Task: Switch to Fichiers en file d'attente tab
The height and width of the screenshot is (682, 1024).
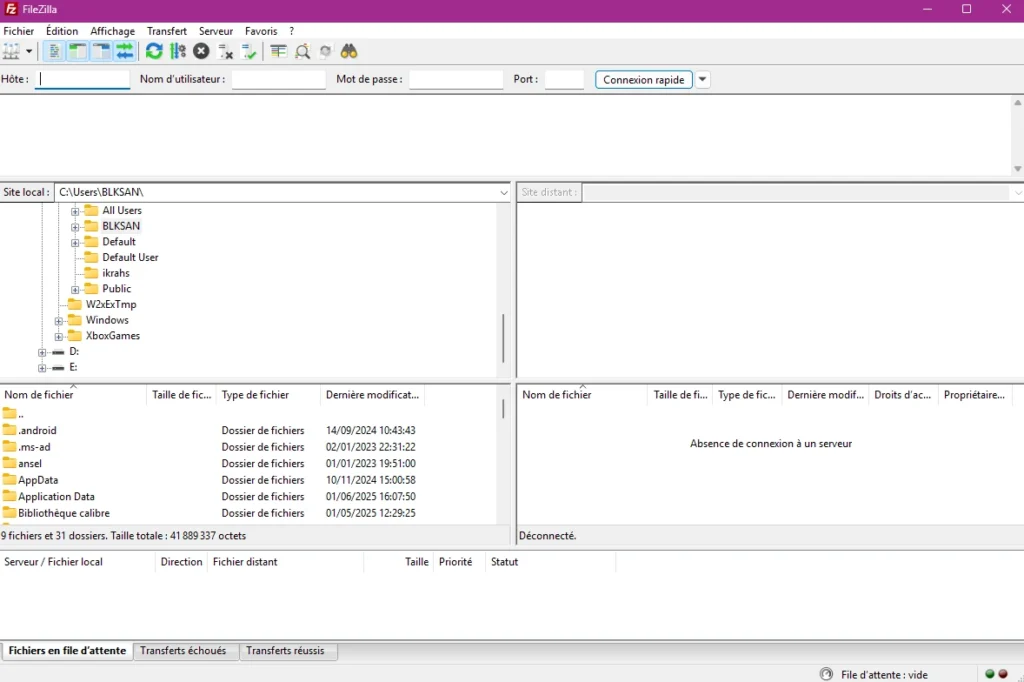Action: [x=67, y=651]
